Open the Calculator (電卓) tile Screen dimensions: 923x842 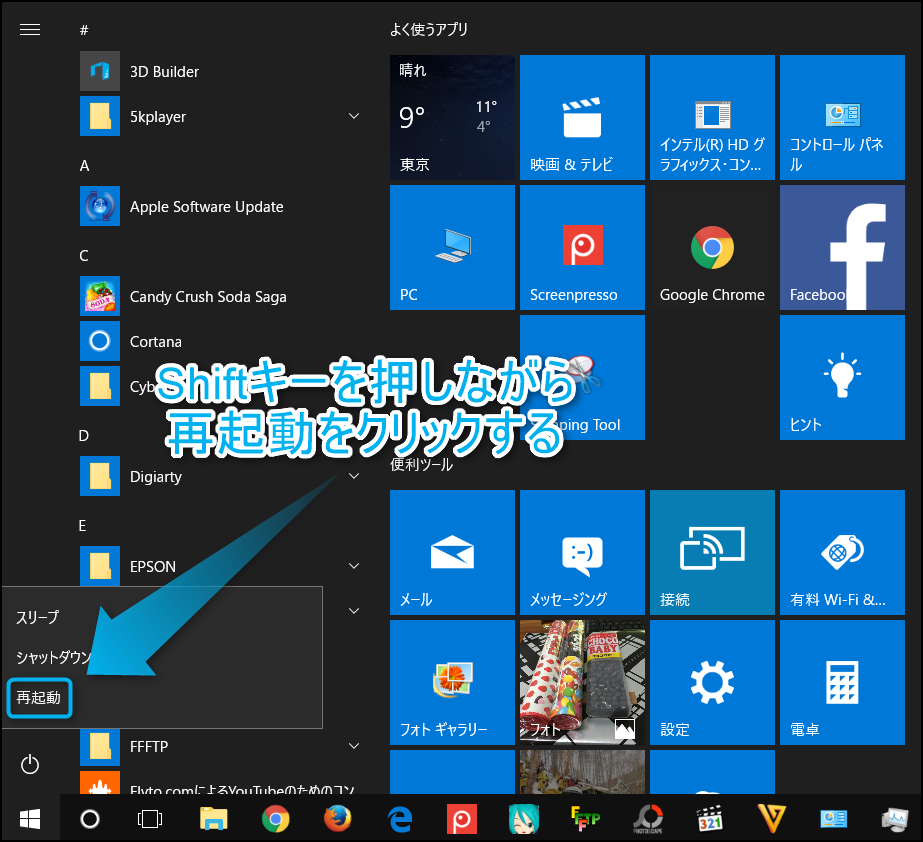[842, 682]
